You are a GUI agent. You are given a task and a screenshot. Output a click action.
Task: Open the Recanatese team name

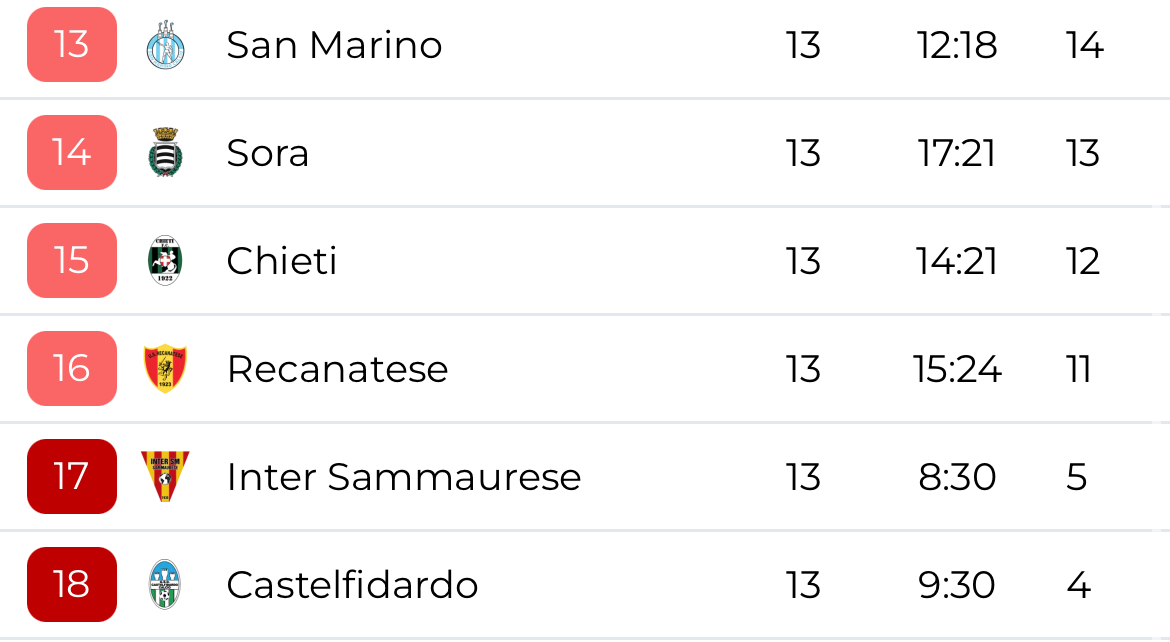337,369
